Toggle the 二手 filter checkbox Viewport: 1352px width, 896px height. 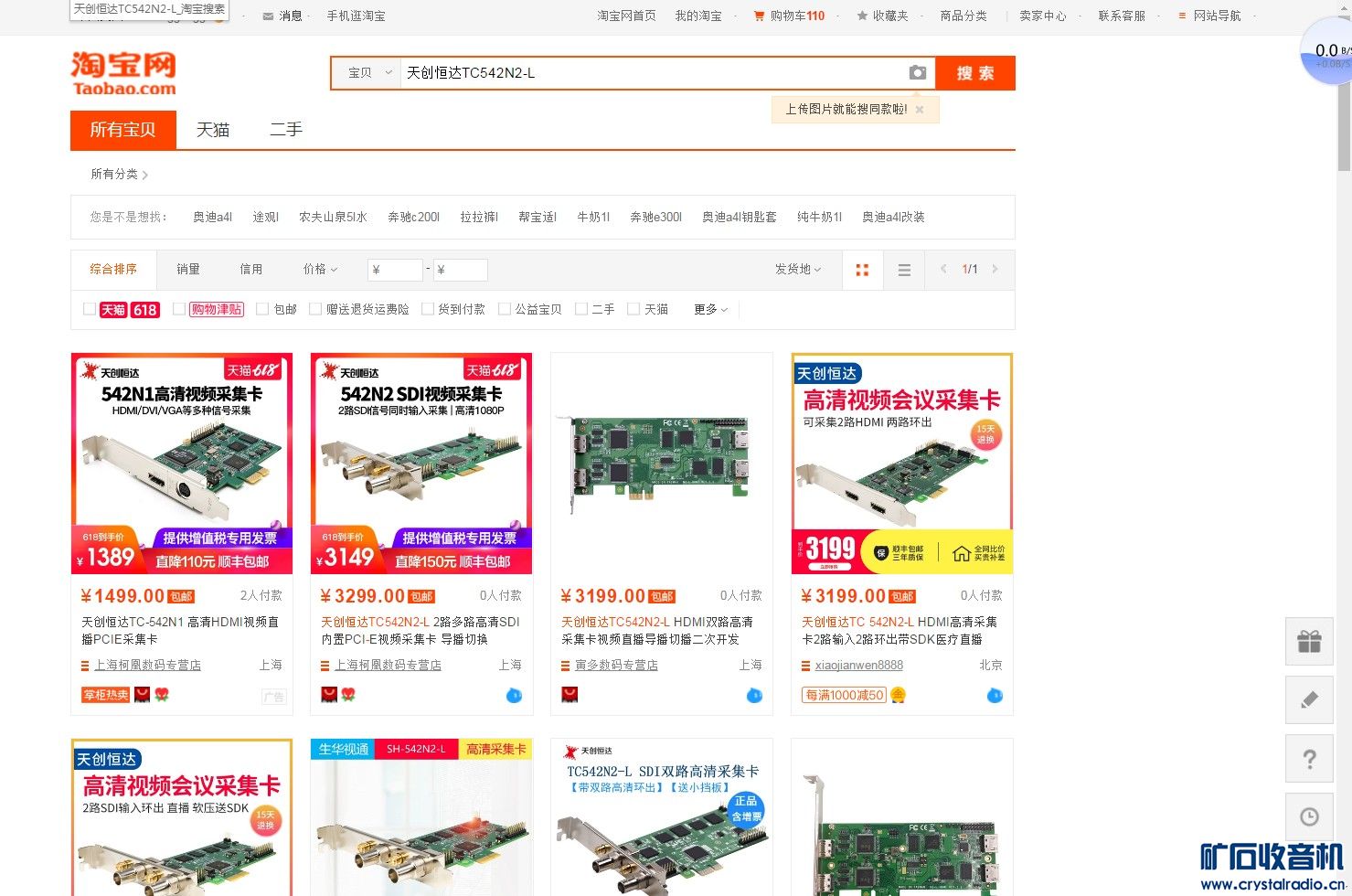tap(580, 309)
